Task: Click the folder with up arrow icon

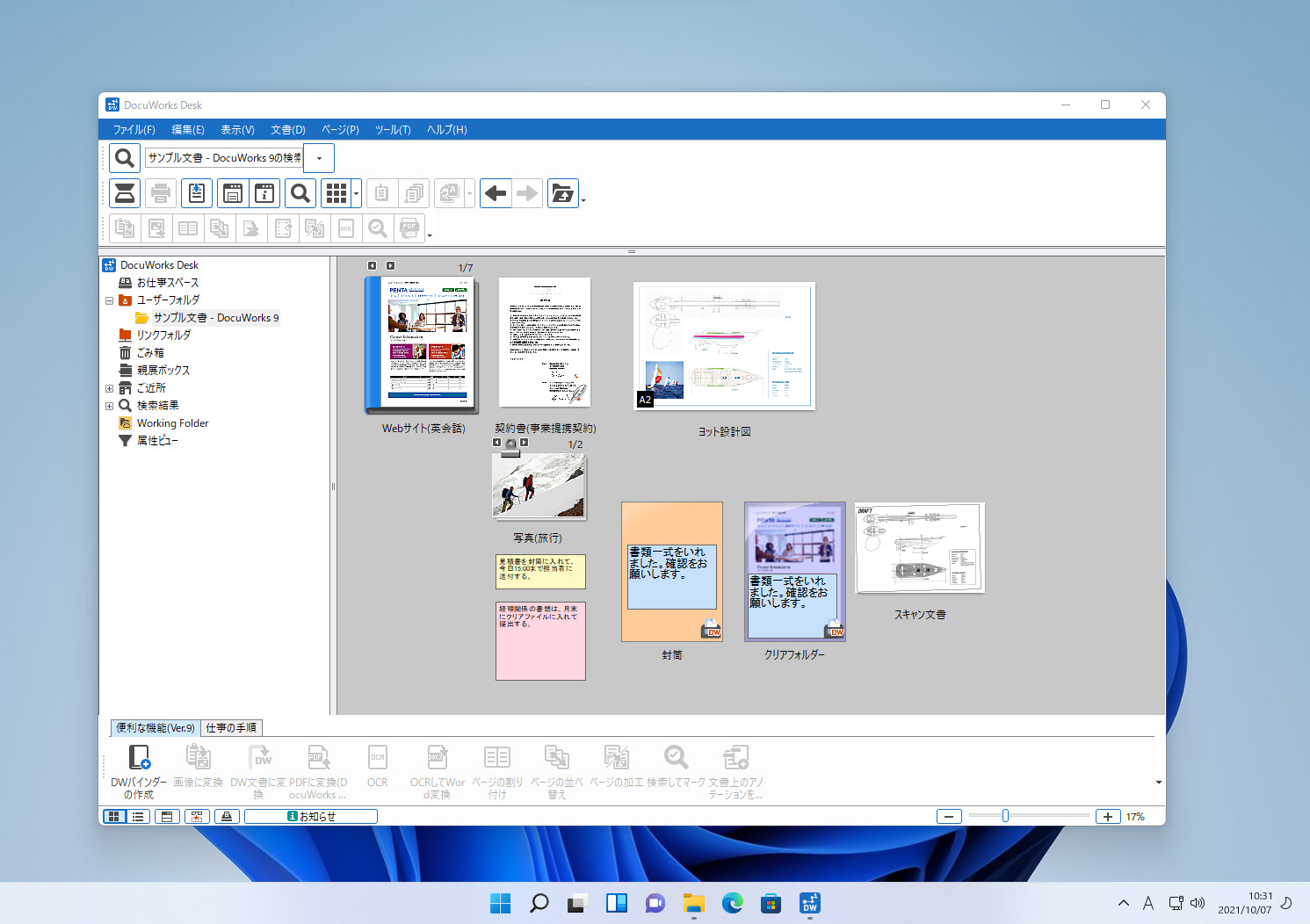Action: (x=562, y=193)
